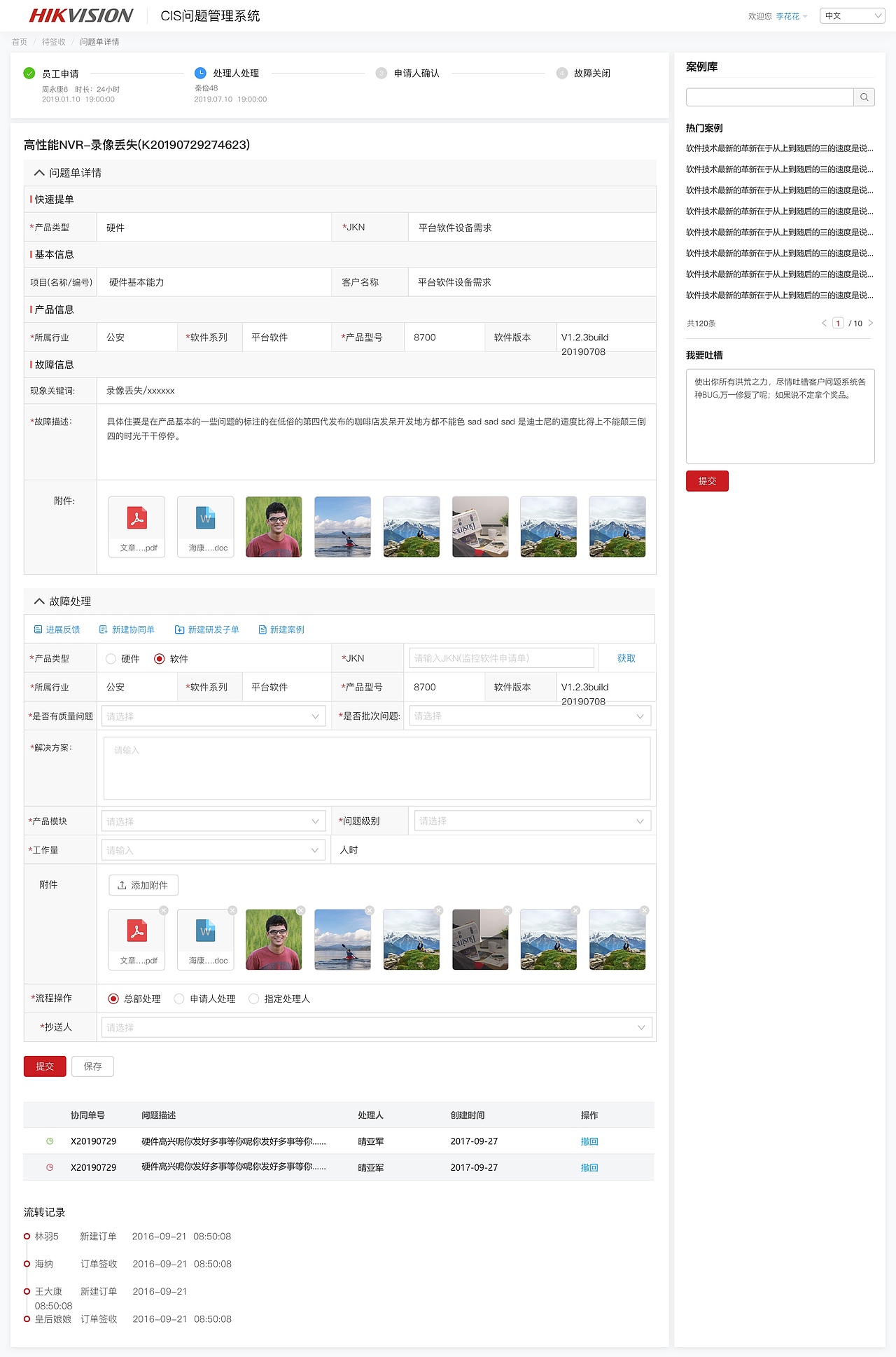Click the green clock status icon in first row
This screenshot has height=1357, width=896.
[x=50, y=1141]
